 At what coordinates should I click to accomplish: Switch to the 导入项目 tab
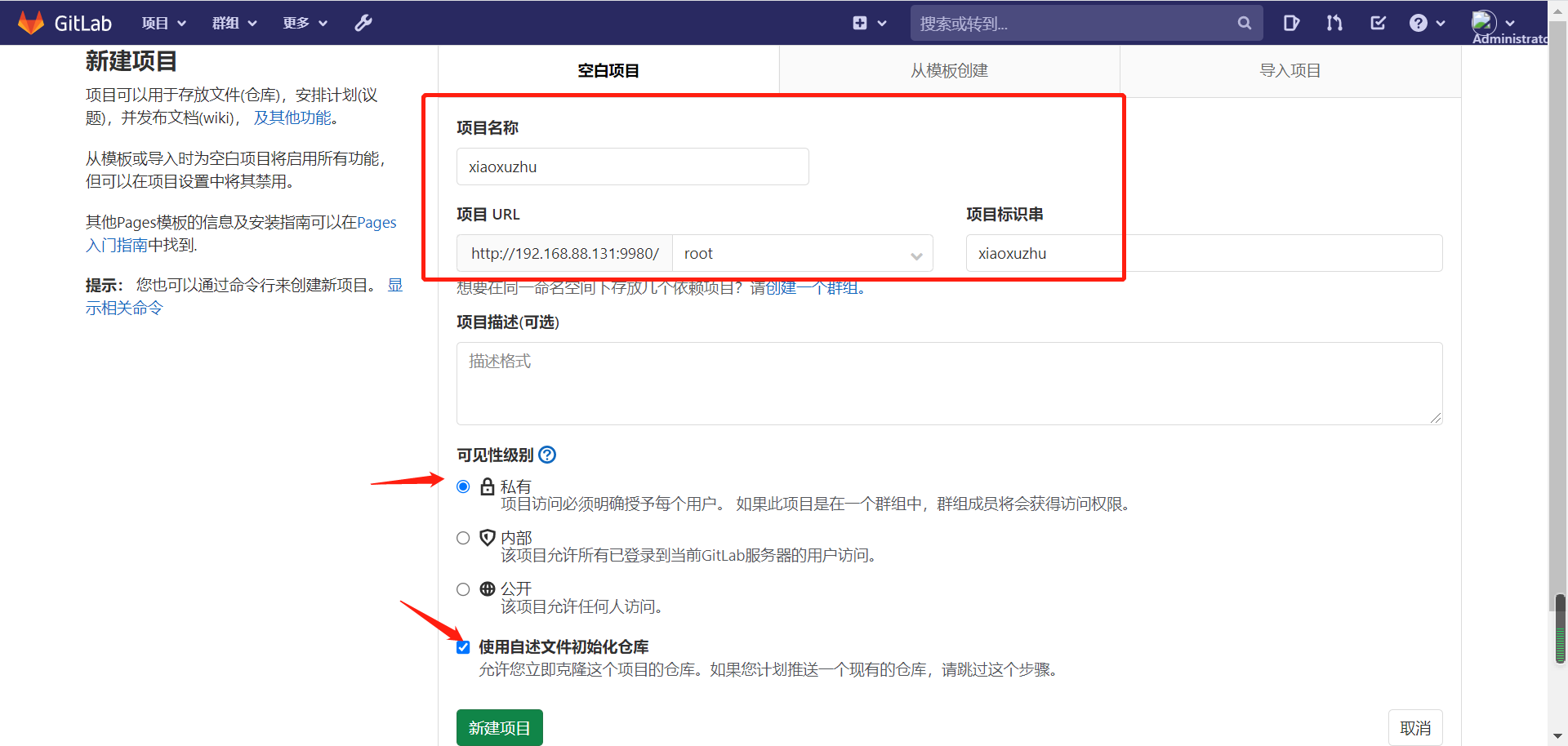click(x=1290, y=71)
